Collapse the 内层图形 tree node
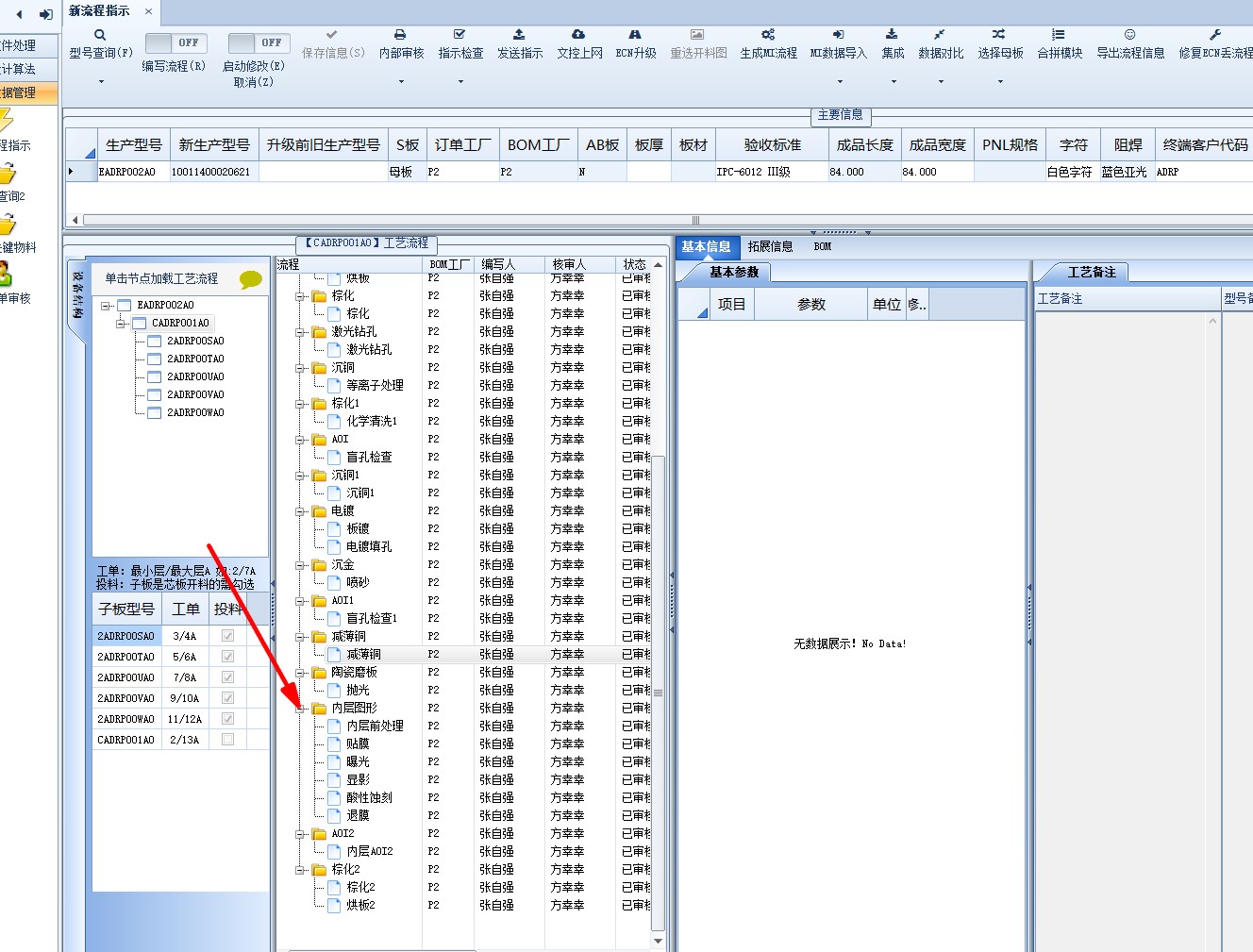Screen dimensions: 1253x952 [300, 708]
